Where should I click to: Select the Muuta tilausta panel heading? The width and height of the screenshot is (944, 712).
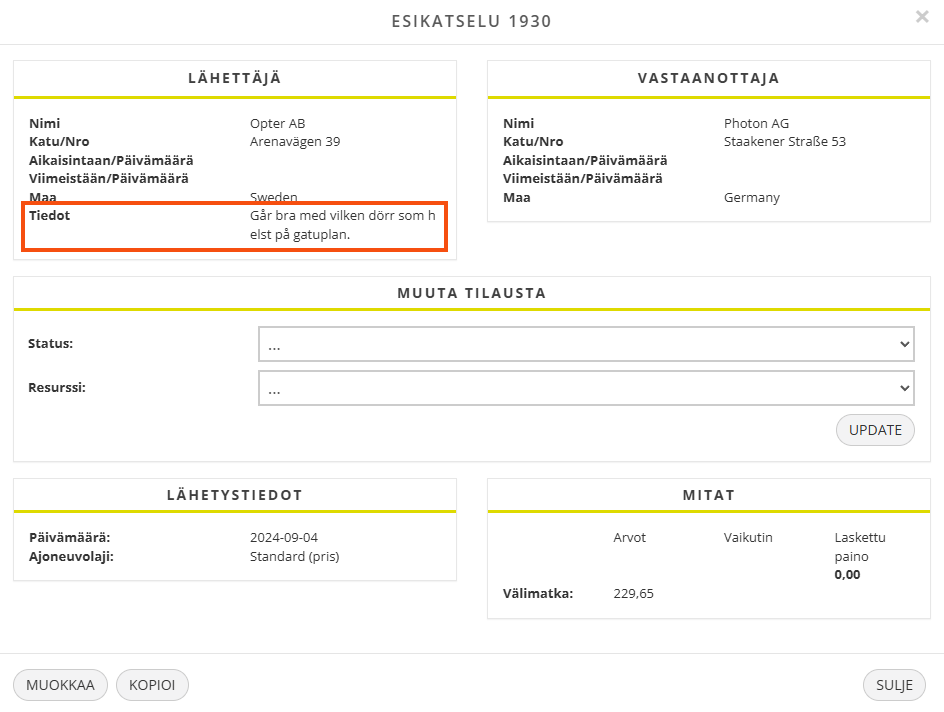[x=471, y=293]
